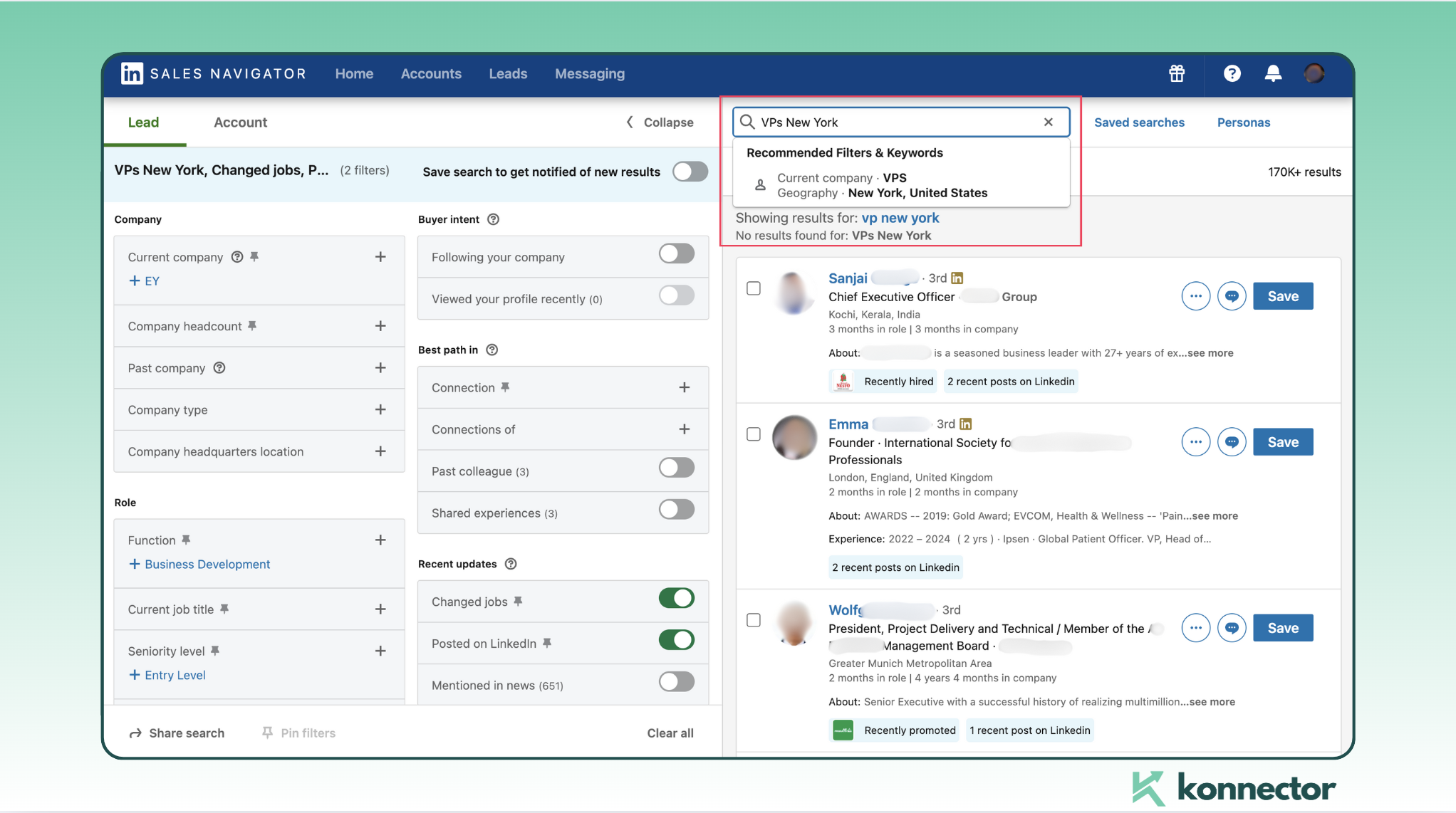Disable Posted on LinkedIn toggle
The height and width of the screenshot is (813, 1456).
677,640
